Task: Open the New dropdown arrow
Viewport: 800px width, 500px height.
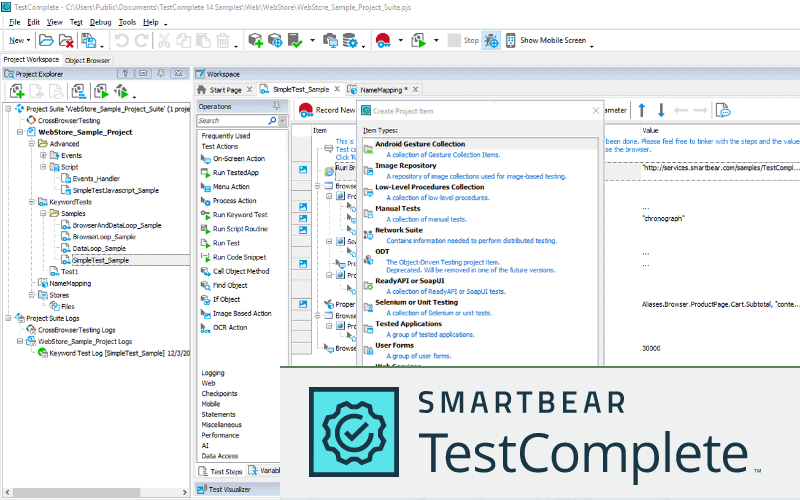Action: pyautogui.click(x=28, y=40)
